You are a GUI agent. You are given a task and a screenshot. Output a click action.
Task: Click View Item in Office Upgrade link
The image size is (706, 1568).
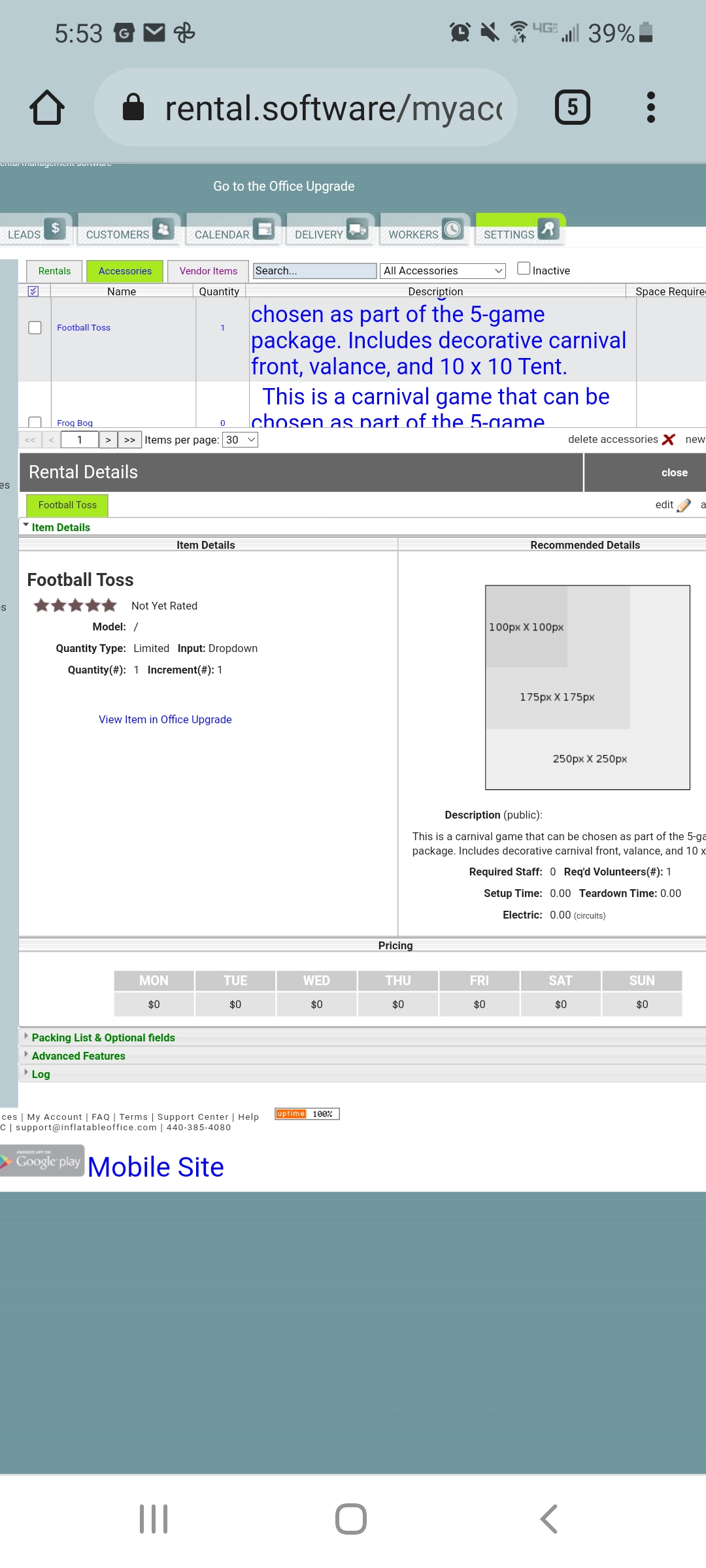pos(165,719)
